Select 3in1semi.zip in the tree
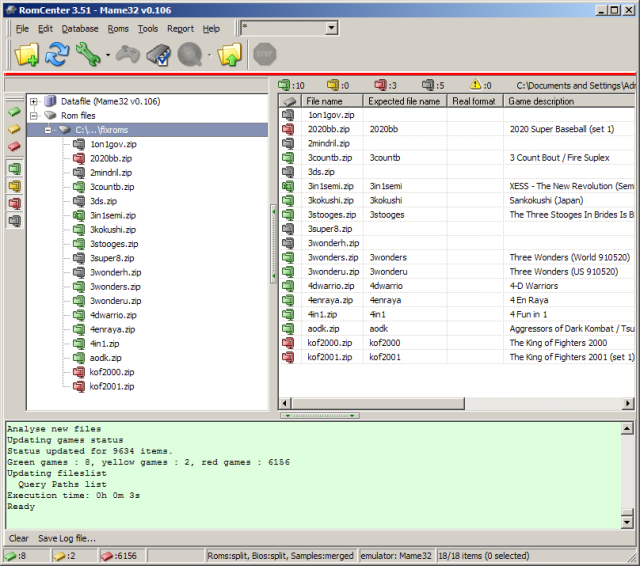Screen dimensions: 640x566 pos(113,215)
